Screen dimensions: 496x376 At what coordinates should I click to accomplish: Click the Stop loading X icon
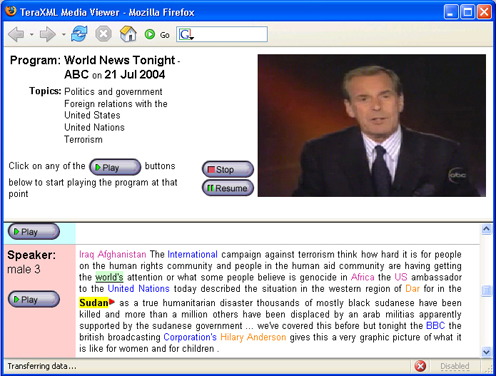point(103,34)
